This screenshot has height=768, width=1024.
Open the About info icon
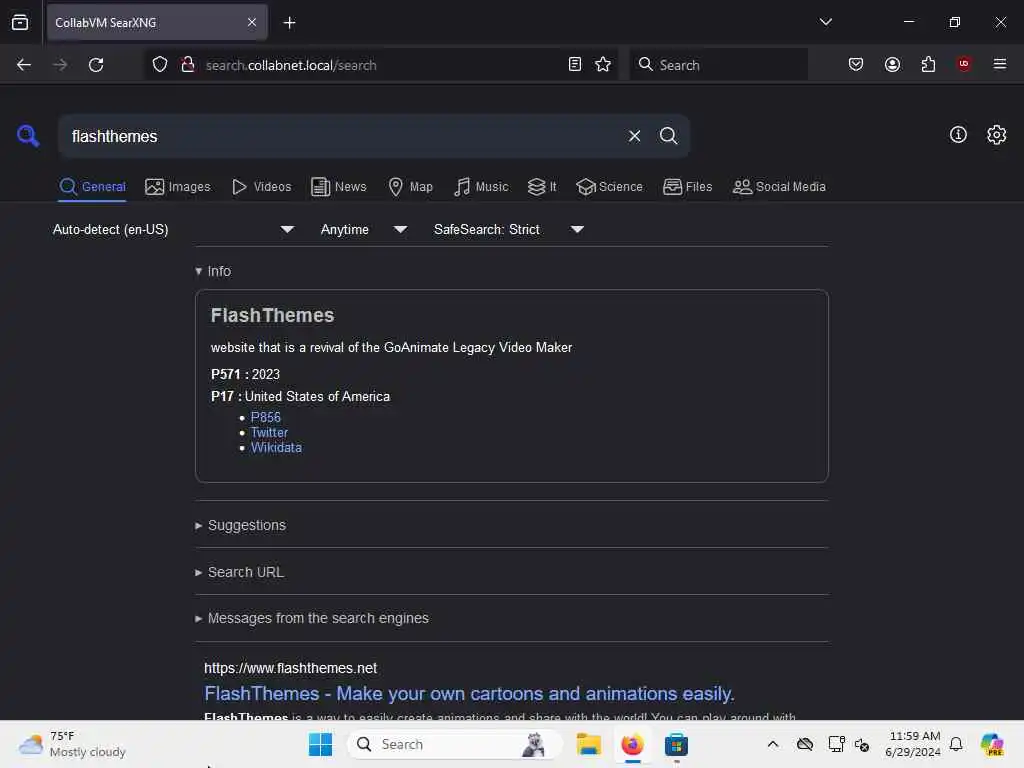958,135
